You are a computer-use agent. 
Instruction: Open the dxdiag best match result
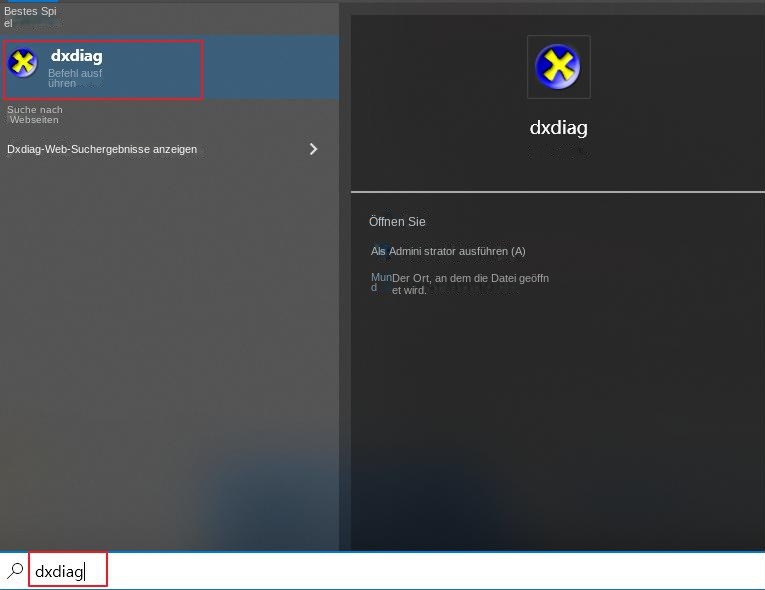pos(169,68)
